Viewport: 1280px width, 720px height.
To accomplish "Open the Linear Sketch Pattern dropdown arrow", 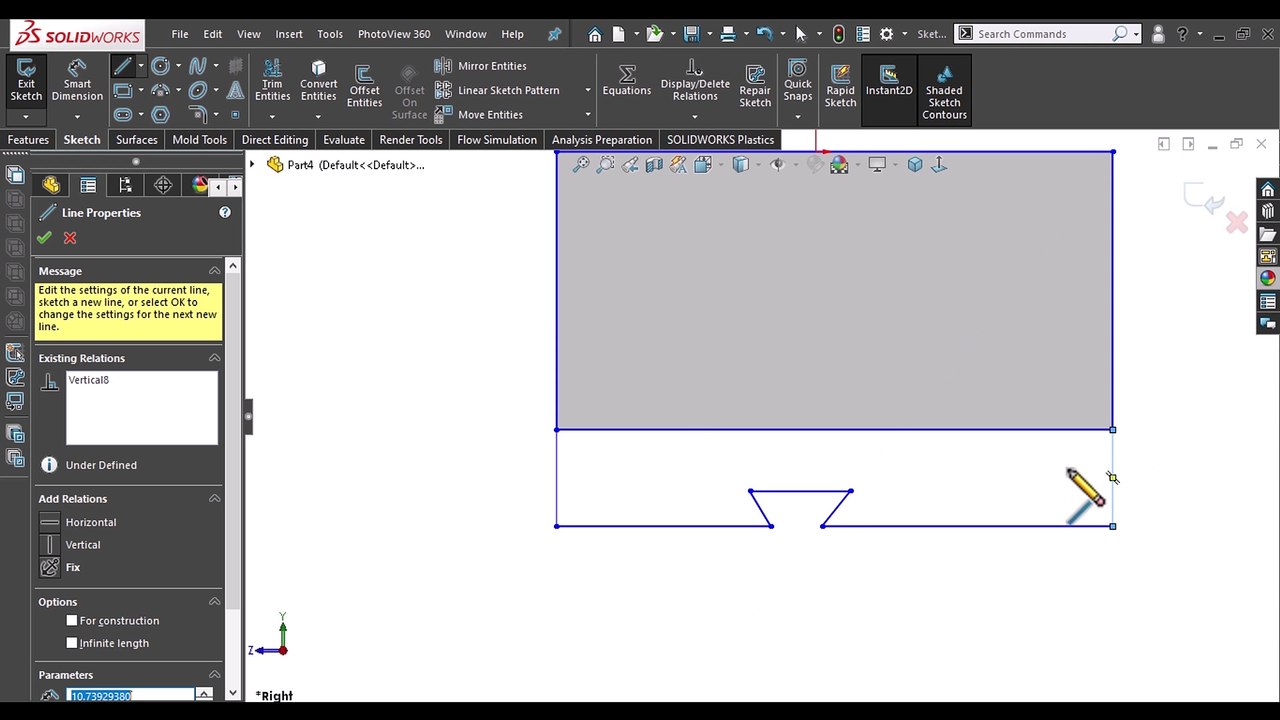I will [588, 90].
